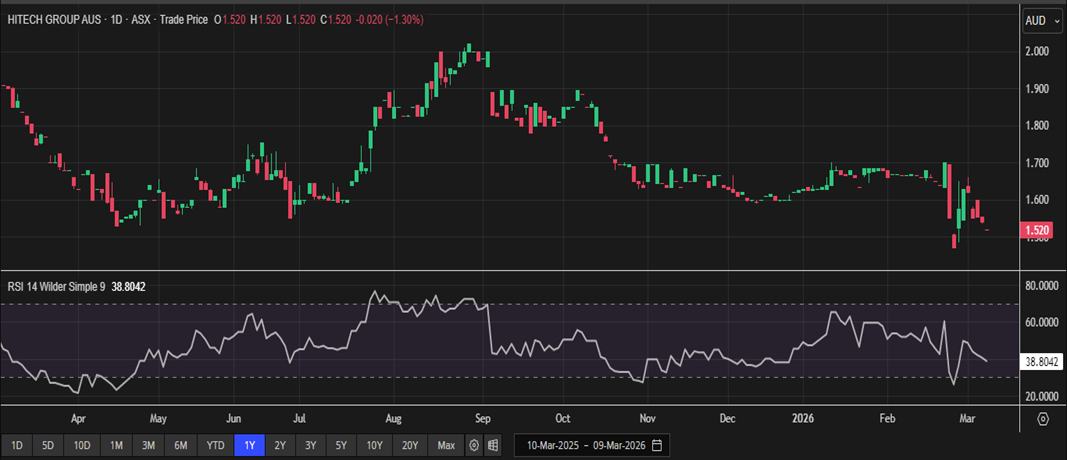
Task: Open the time range settings gear icon
Action: (474, 444)
